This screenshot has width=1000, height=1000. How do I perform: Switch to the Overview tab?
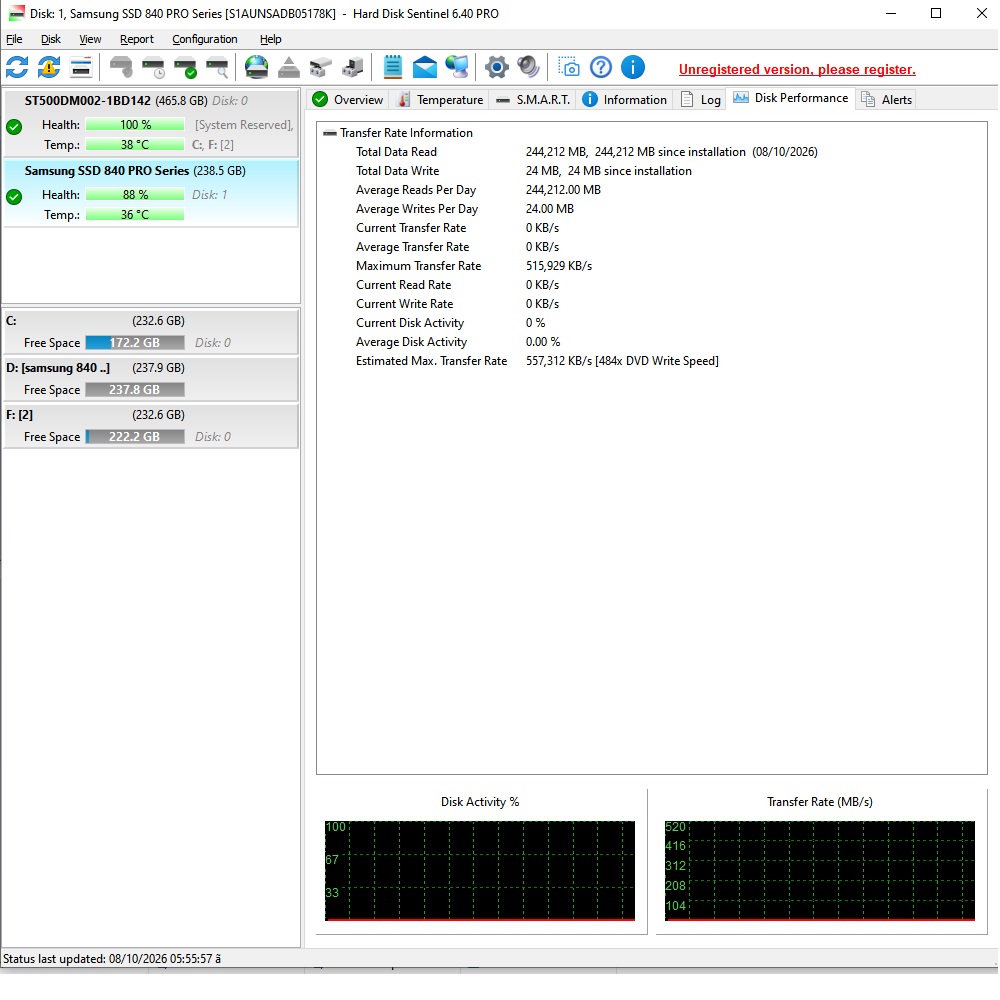(x=348, y=99)
